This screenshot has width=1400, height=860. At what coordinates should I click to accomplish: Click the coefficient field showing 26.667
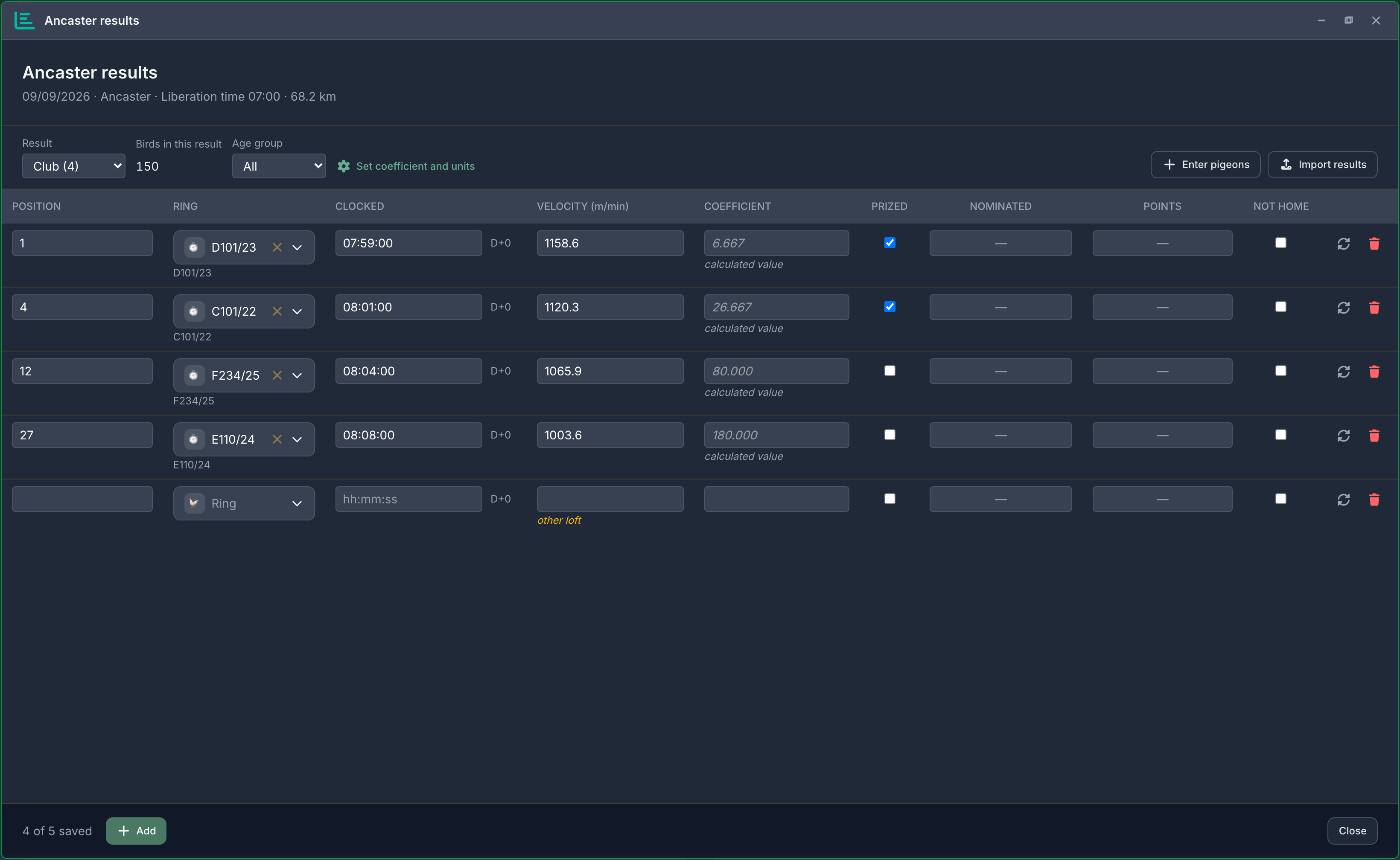click(776, 307)
